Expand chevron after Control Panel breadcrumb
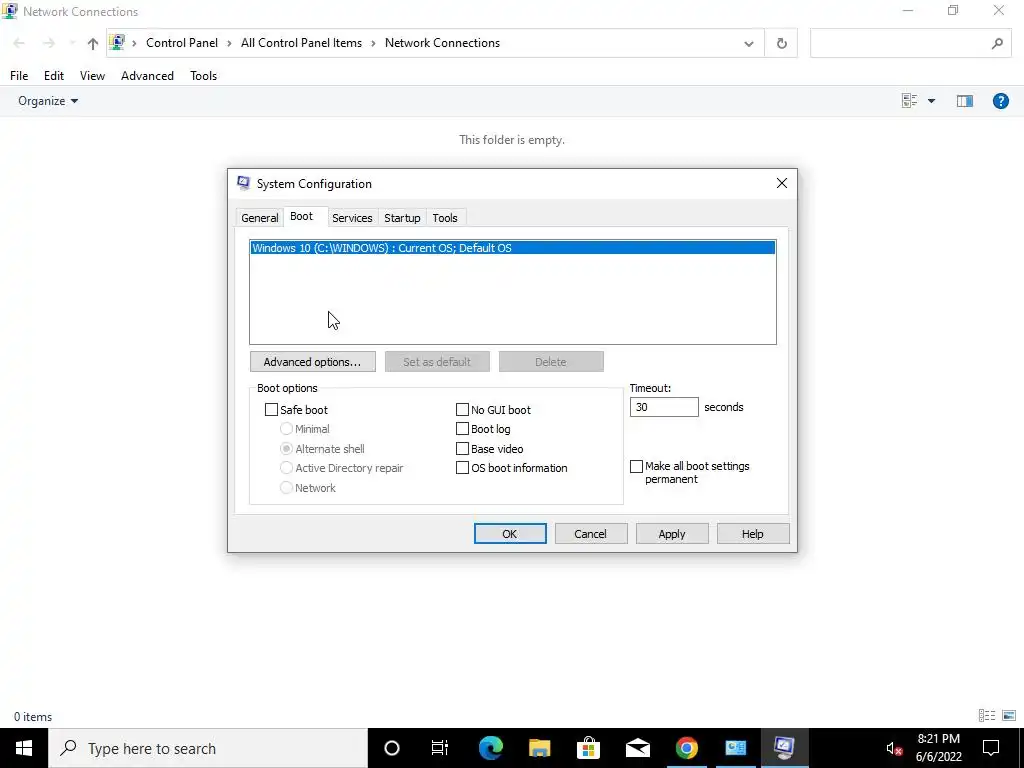 (229, 43)
